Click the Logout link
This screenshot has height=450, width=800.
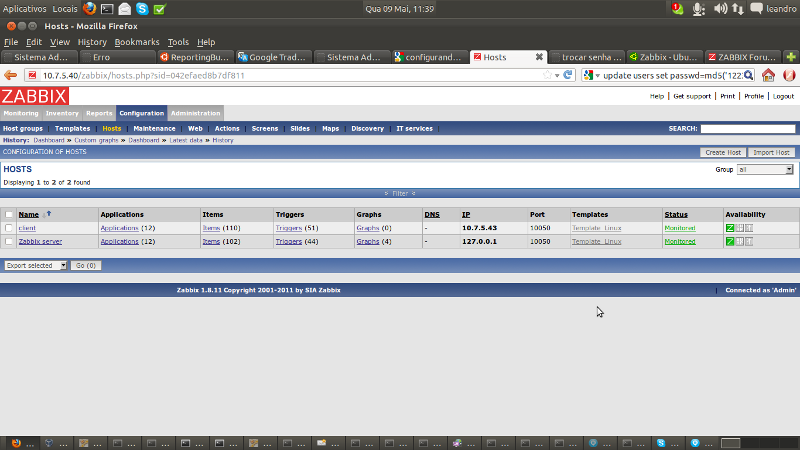(x=783, y=96)
